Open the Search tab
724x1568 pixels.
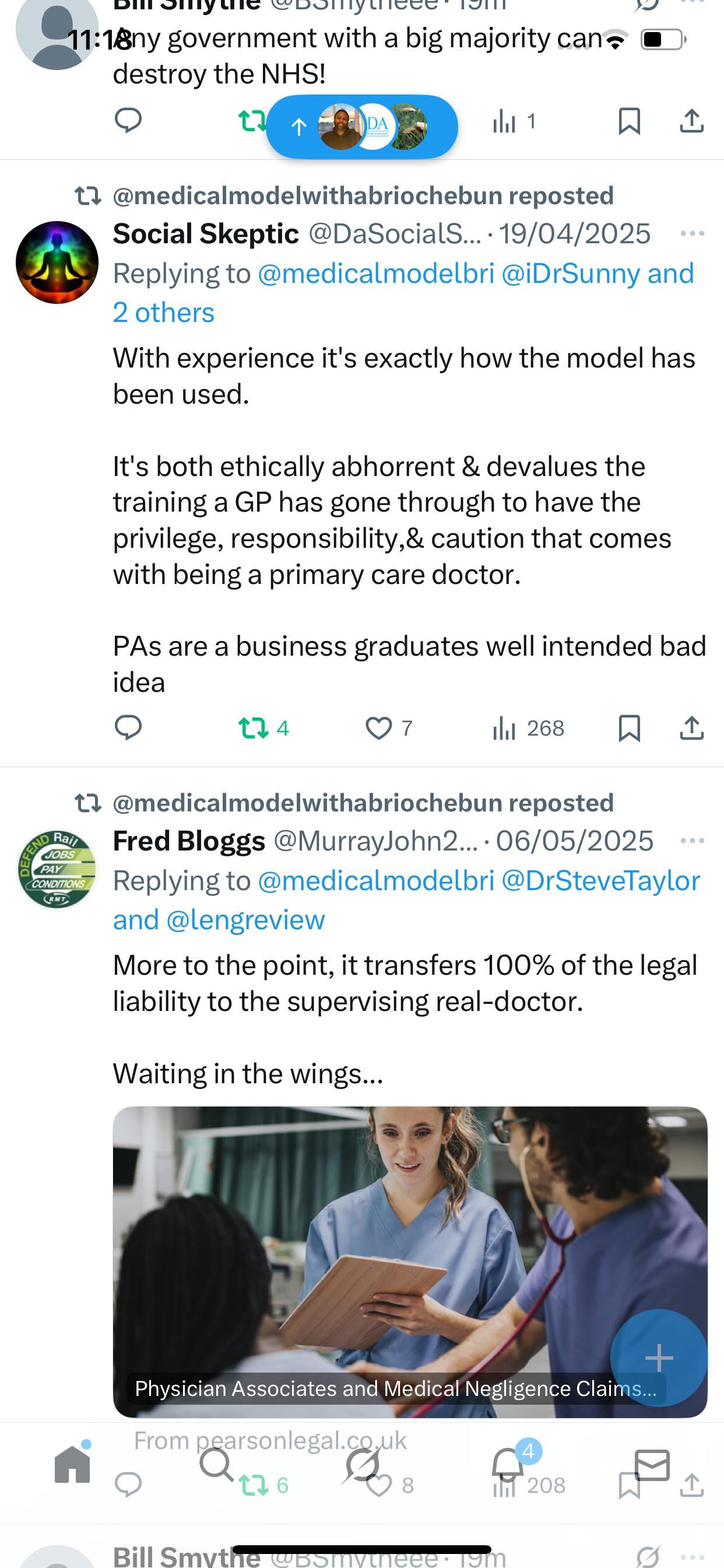click(x=217, y=1464)
